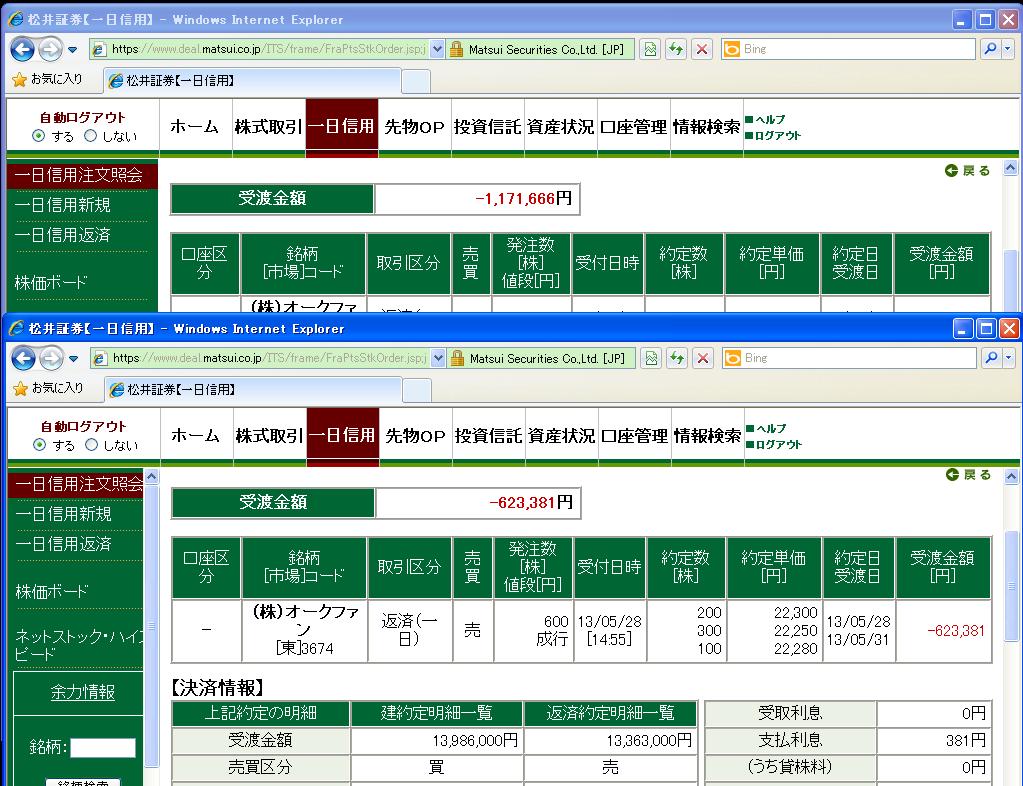Select auto-logout しない radio in front window
This screenshot has width=1023, height=786.
[91, 445]
